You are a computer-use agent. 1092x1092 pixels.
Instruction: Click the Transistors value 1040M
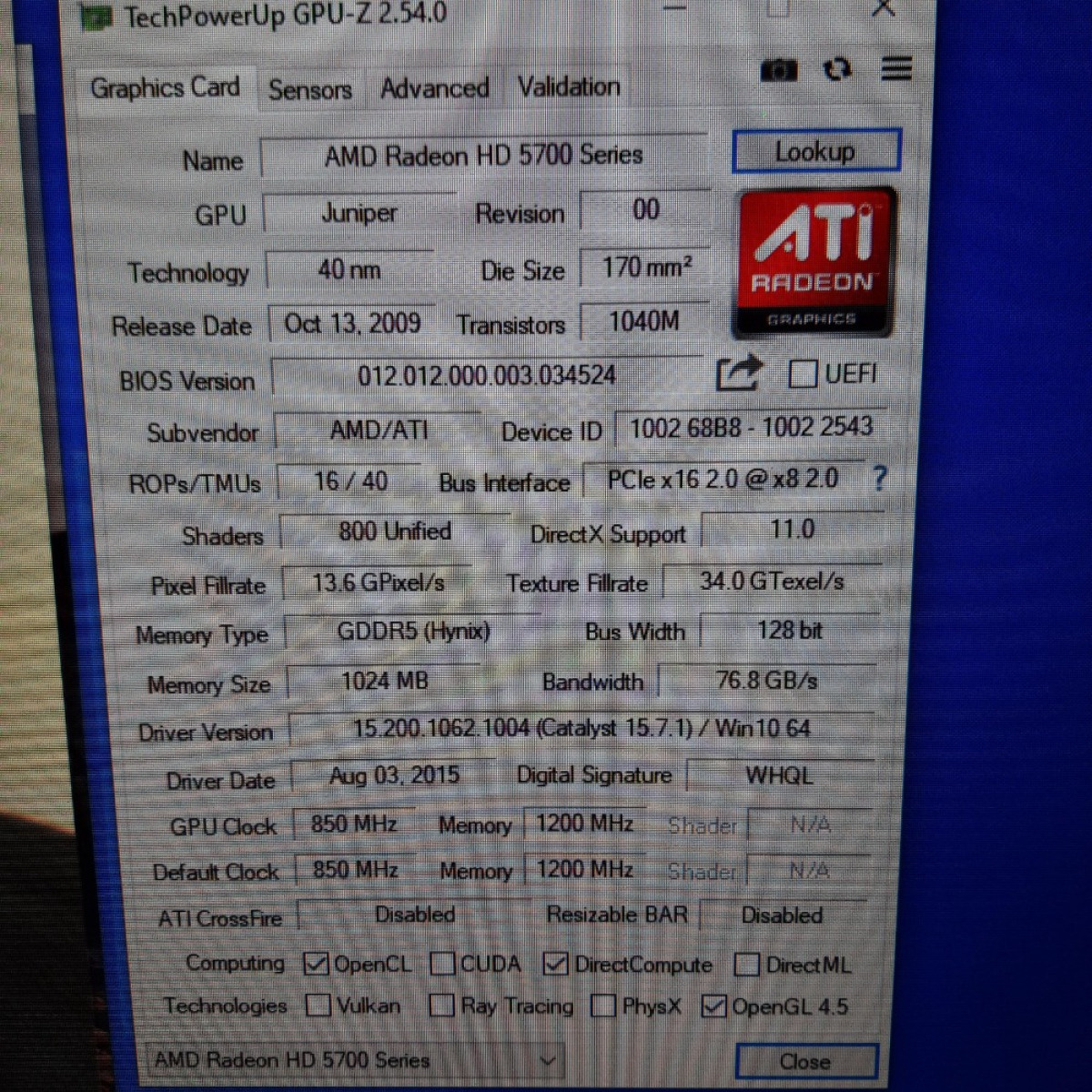pos(644,321)
